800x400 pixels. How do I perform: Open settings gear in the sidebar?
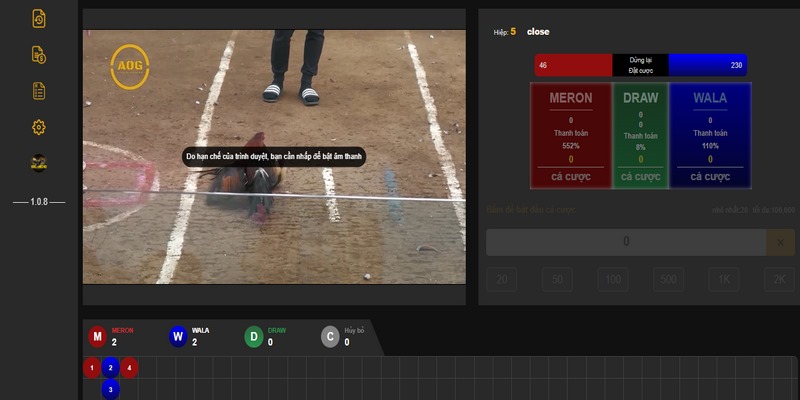pos(39,127)
